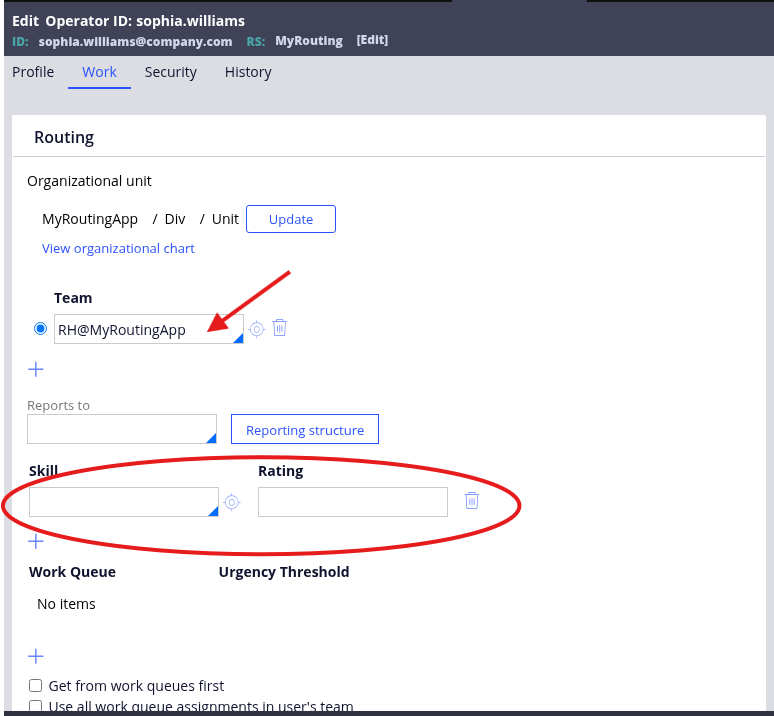Add a new team with plus icon

click(36, 369)
